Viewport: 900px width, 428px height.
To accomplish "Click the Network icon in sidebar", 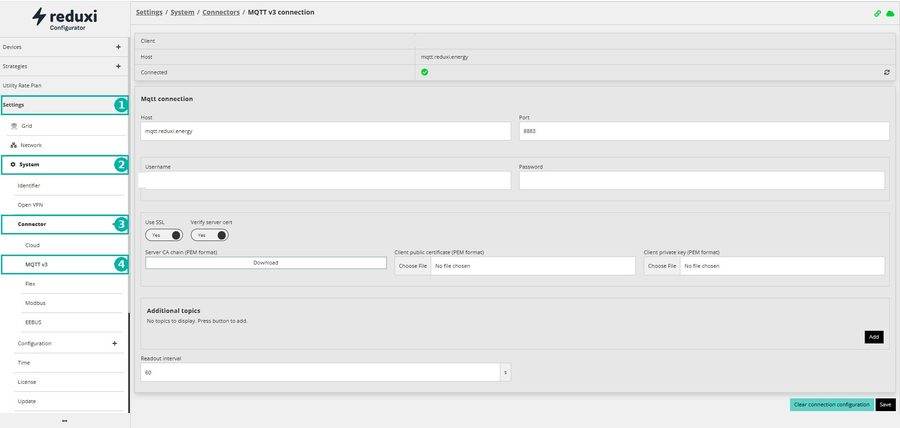I will [x=14, y=145].
